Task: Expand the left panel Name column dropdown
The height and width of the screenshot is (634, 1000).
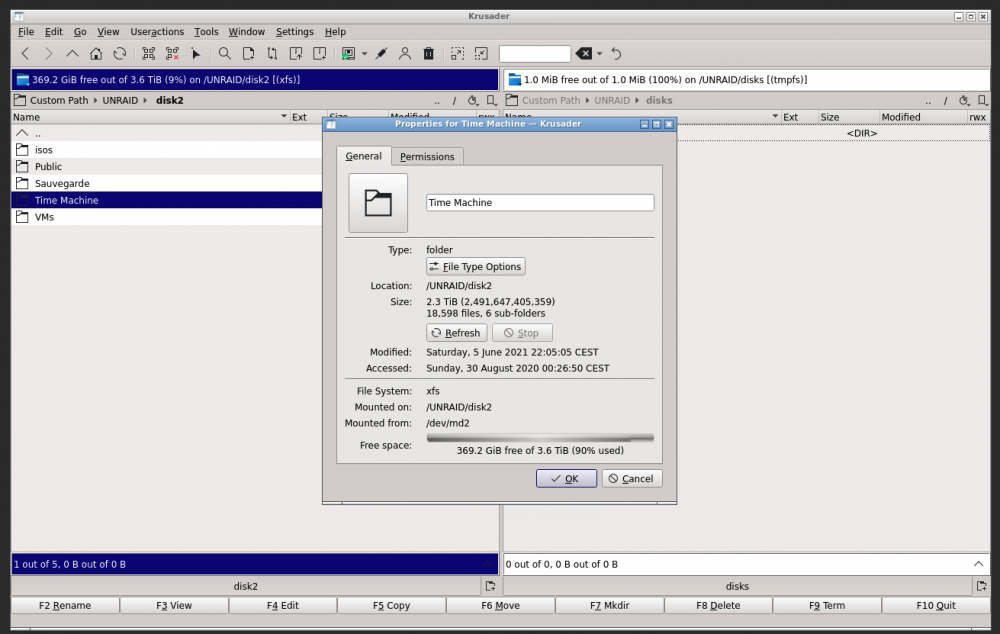Action: [x=284, y=117]
